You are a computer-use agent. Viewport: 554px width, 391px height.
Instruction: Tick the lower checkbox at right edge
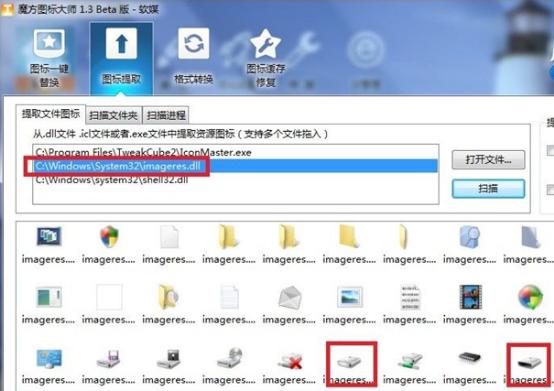point(550,189)
